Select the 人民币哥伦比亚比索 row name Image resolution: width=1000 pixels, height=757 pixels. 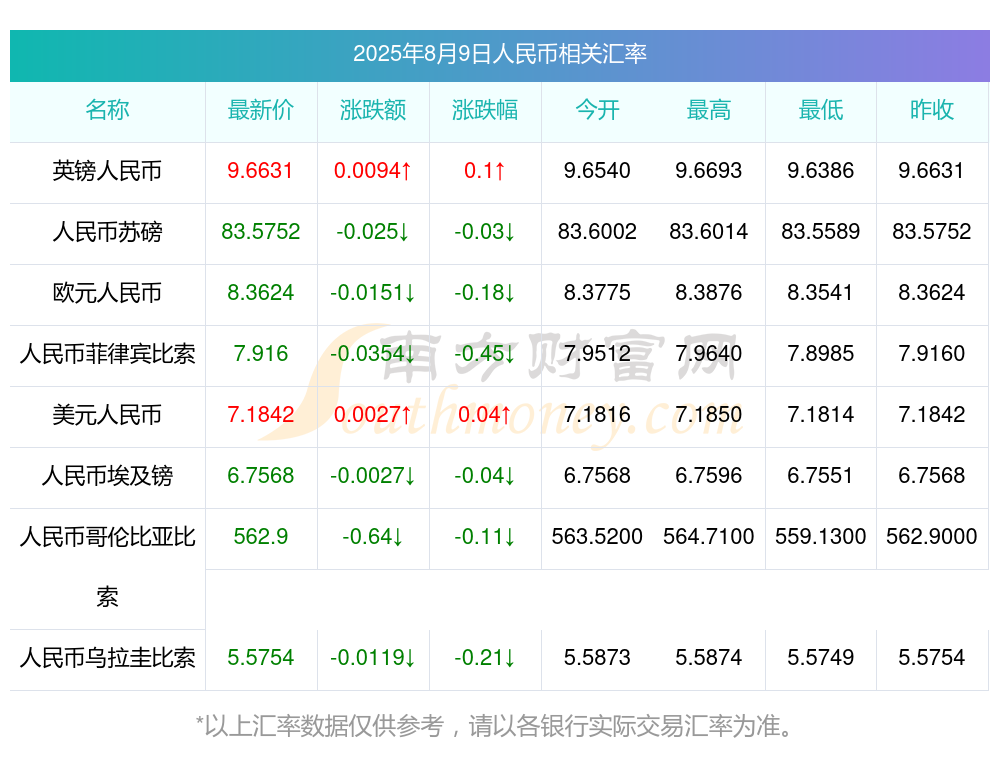tap(107, 567)
